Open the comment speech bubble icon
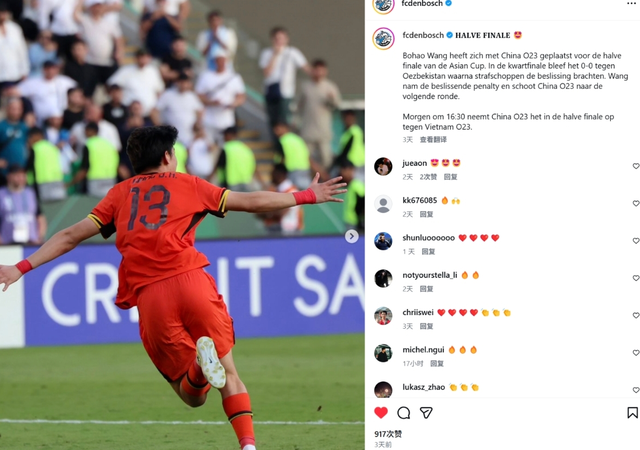 pos(404,413)
